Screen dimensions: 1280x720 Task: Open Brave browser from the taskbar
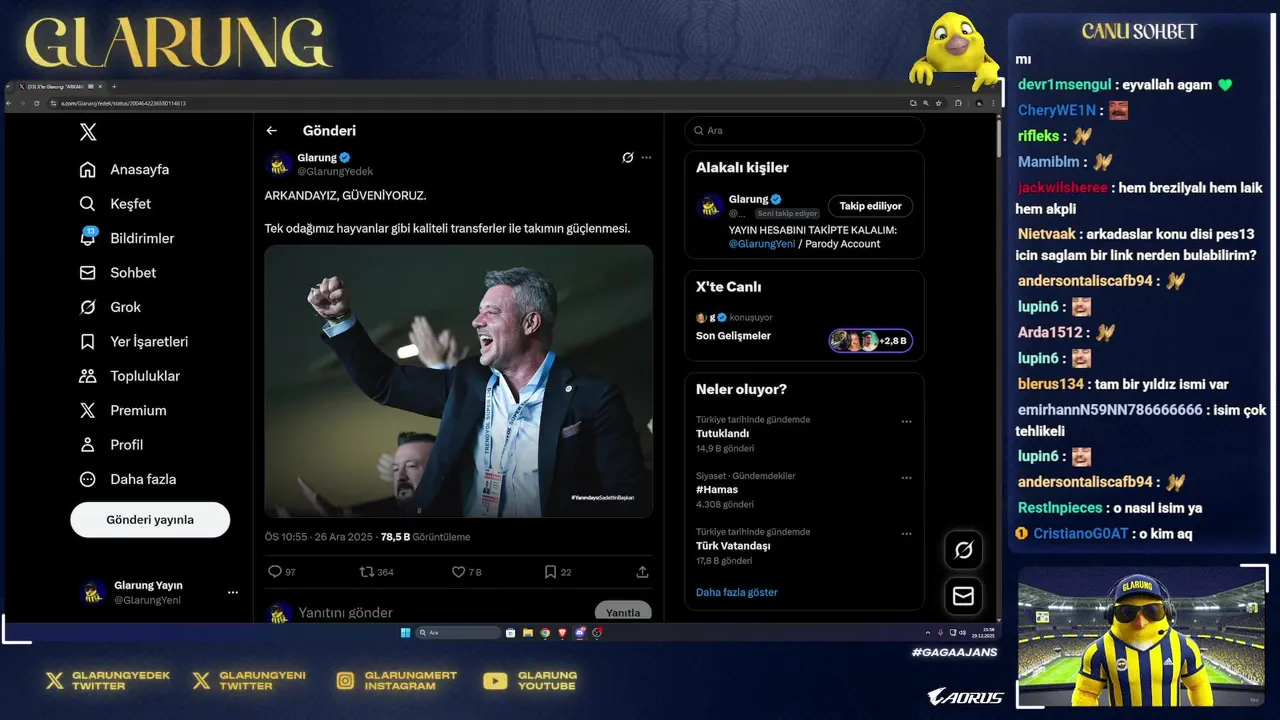click(562, 632)
